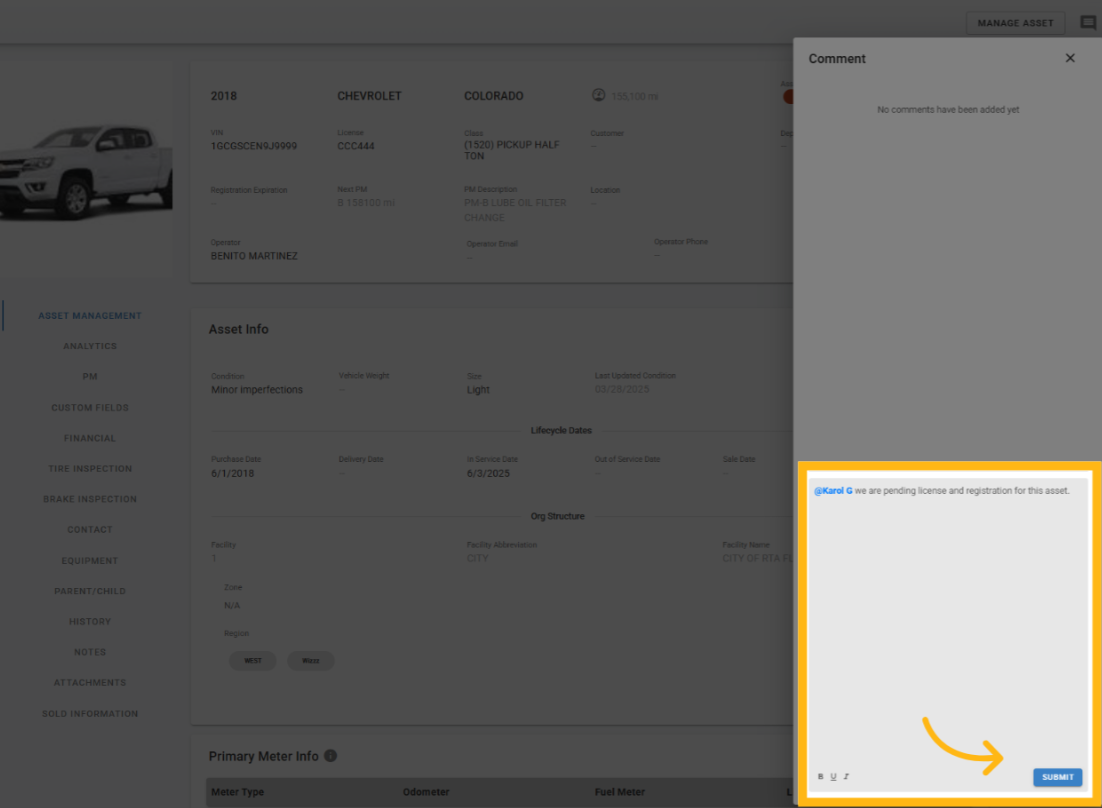Go to the PM section
The image size is (1102, 808).
click(90, 377)
